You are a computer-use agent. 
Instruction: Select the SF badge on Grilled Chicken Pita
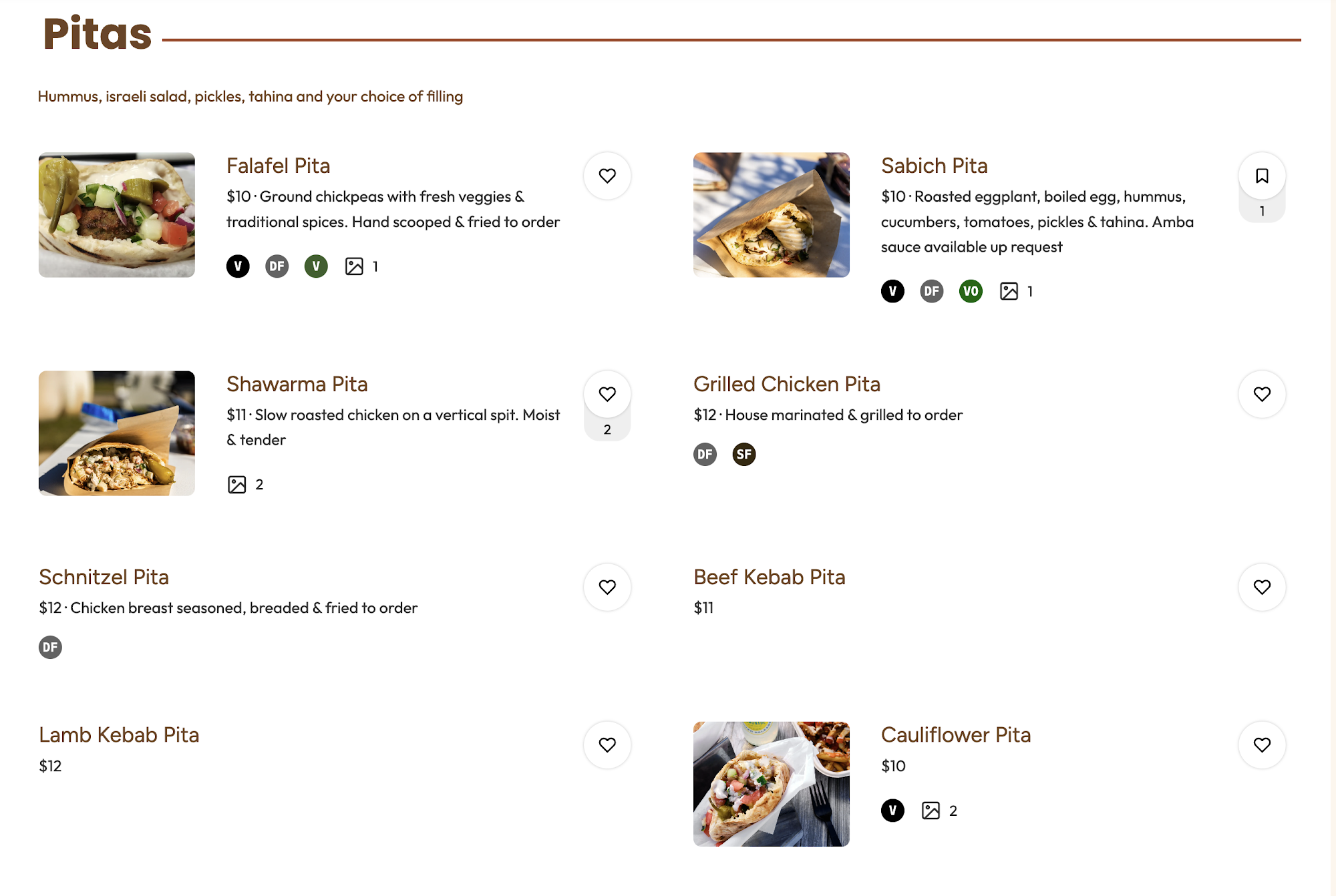(743, 455)
